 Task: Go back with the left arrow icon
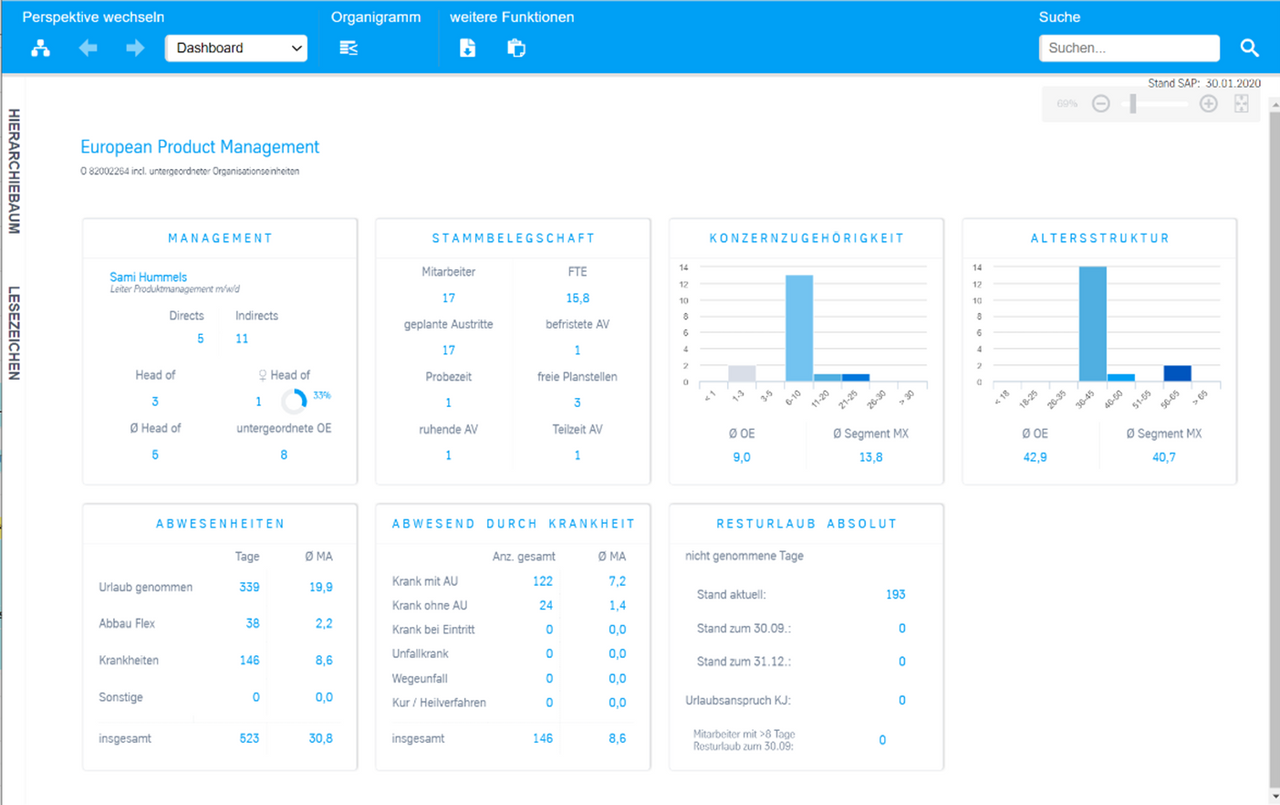[x=88, y=48]
